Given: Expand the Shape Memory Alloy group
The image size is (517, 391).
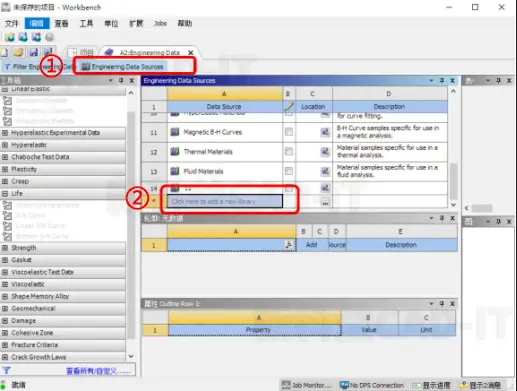Looking at the screenshot, I should coord(5,296).
